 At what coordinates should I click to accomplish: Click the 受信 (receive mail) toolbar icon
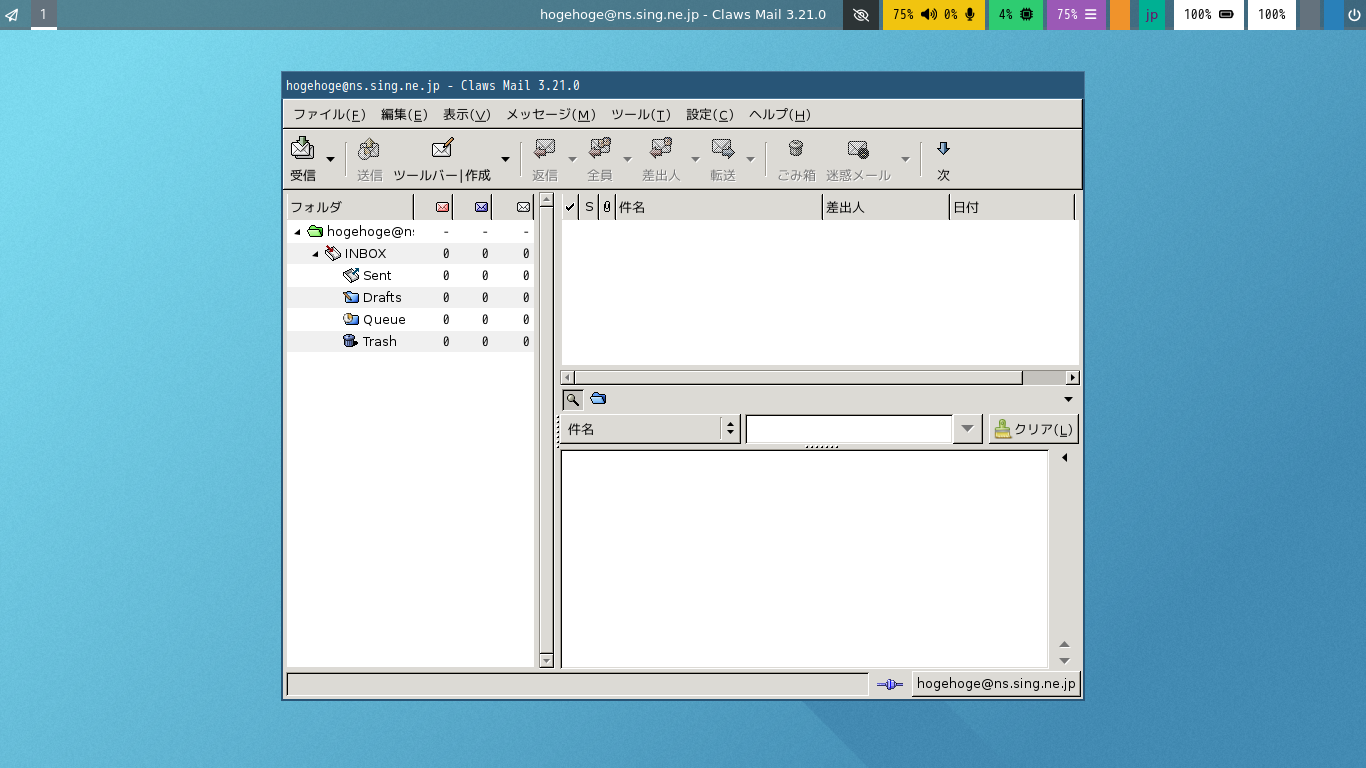pos(302,148)
